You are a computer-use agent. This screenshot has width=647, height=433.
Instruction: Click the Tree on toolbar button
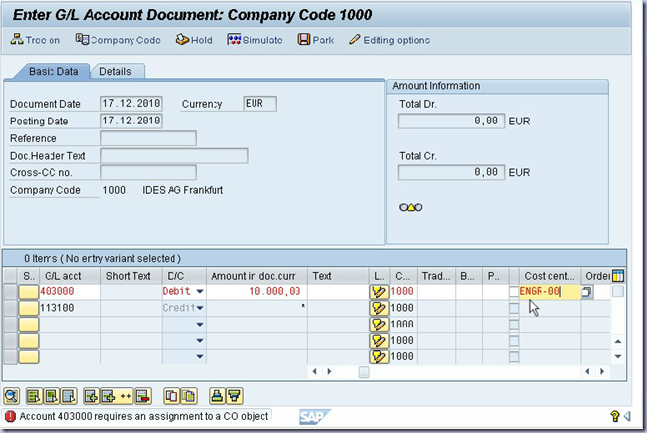[x=35, y=40]
